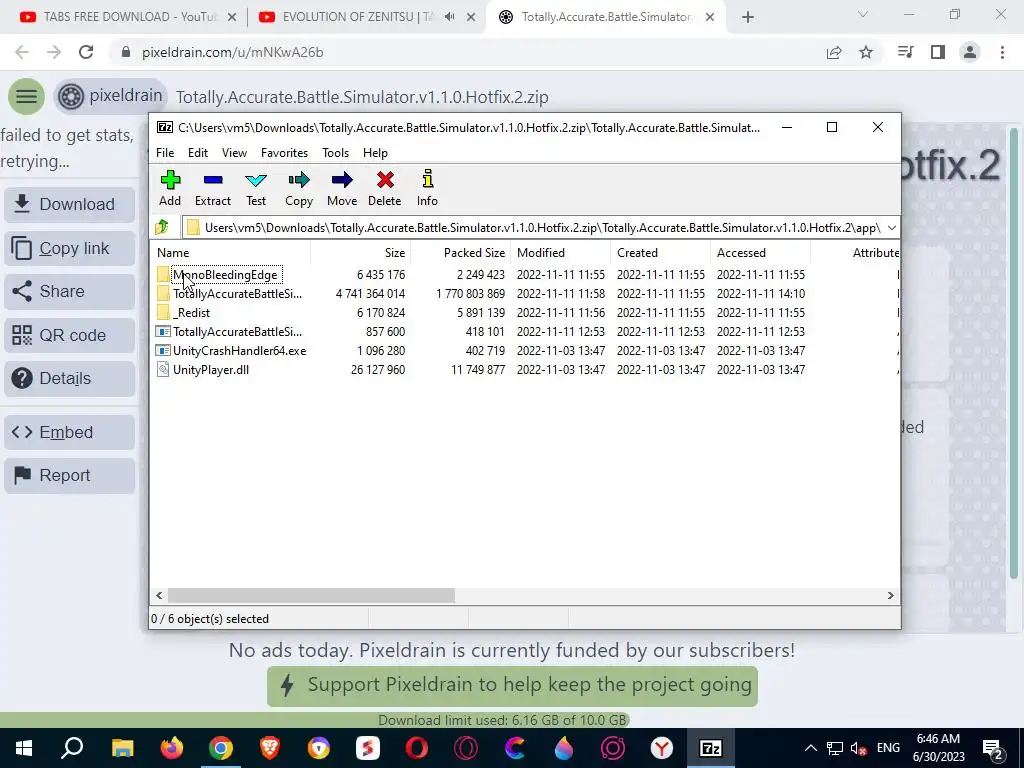1024x768 pixels.
Task: Open Chrome's three-dot menu
Action: [x=1002, y=52]
